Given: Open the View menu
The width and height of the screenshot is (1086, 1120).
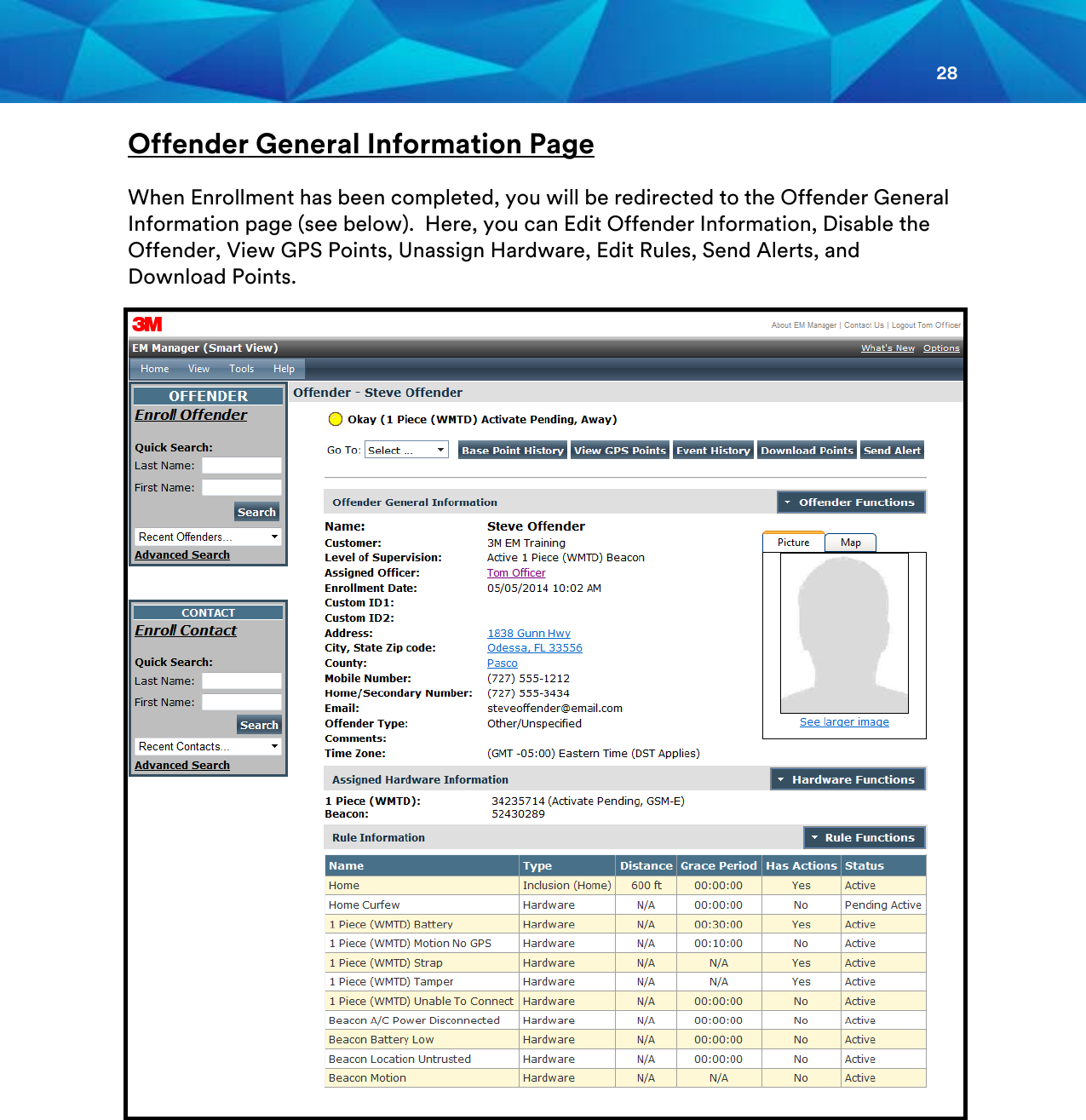Looking at the screenshot, I should (x=198, y=369).
